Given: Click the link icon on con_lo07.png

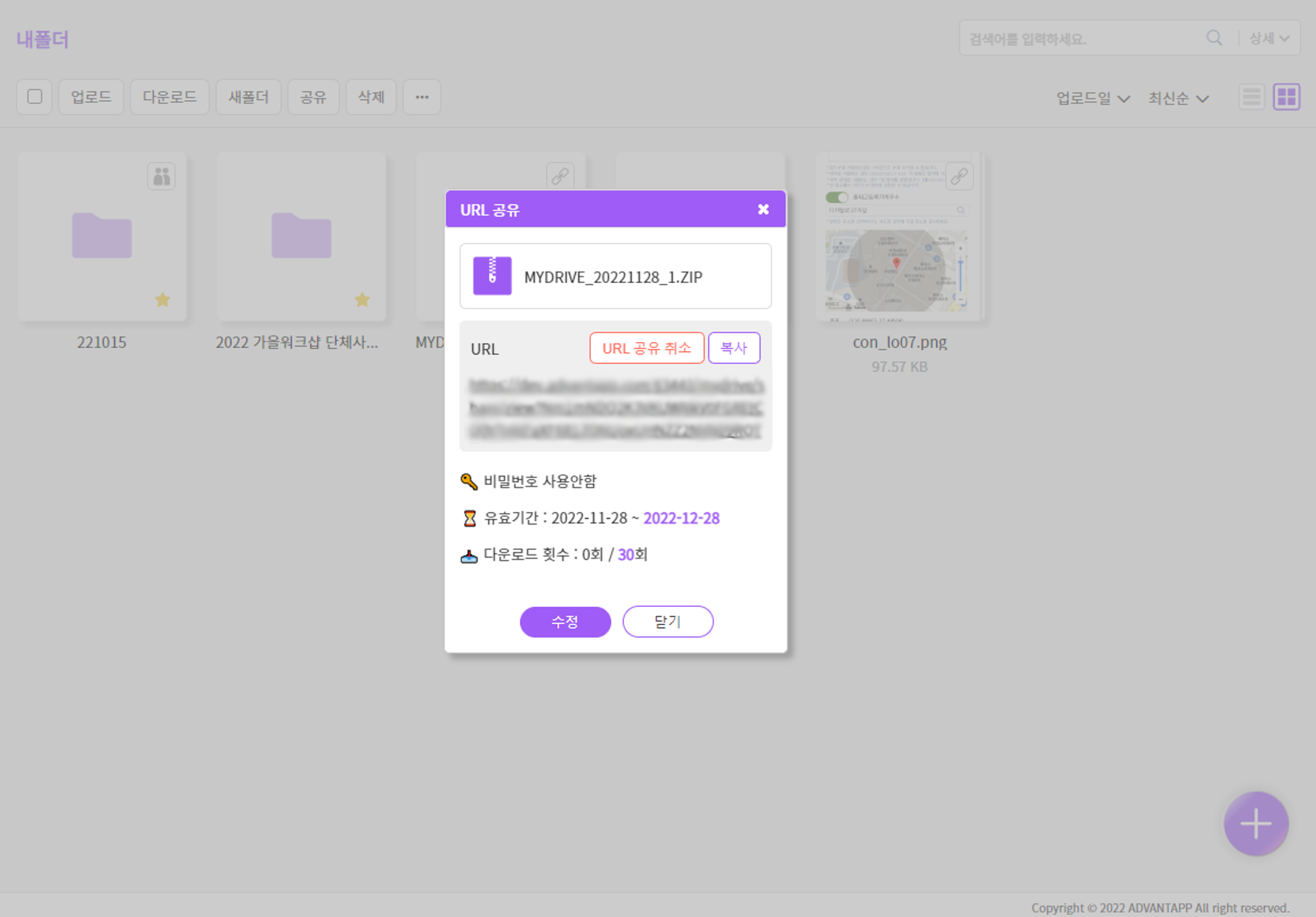Looking at the screenshot, I should coord(959,177).
